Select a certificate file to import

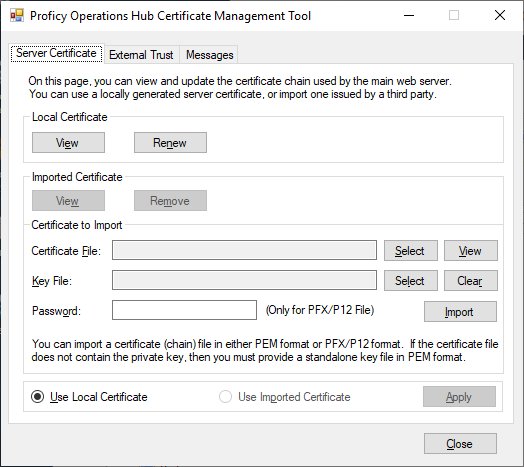(411, 250)
